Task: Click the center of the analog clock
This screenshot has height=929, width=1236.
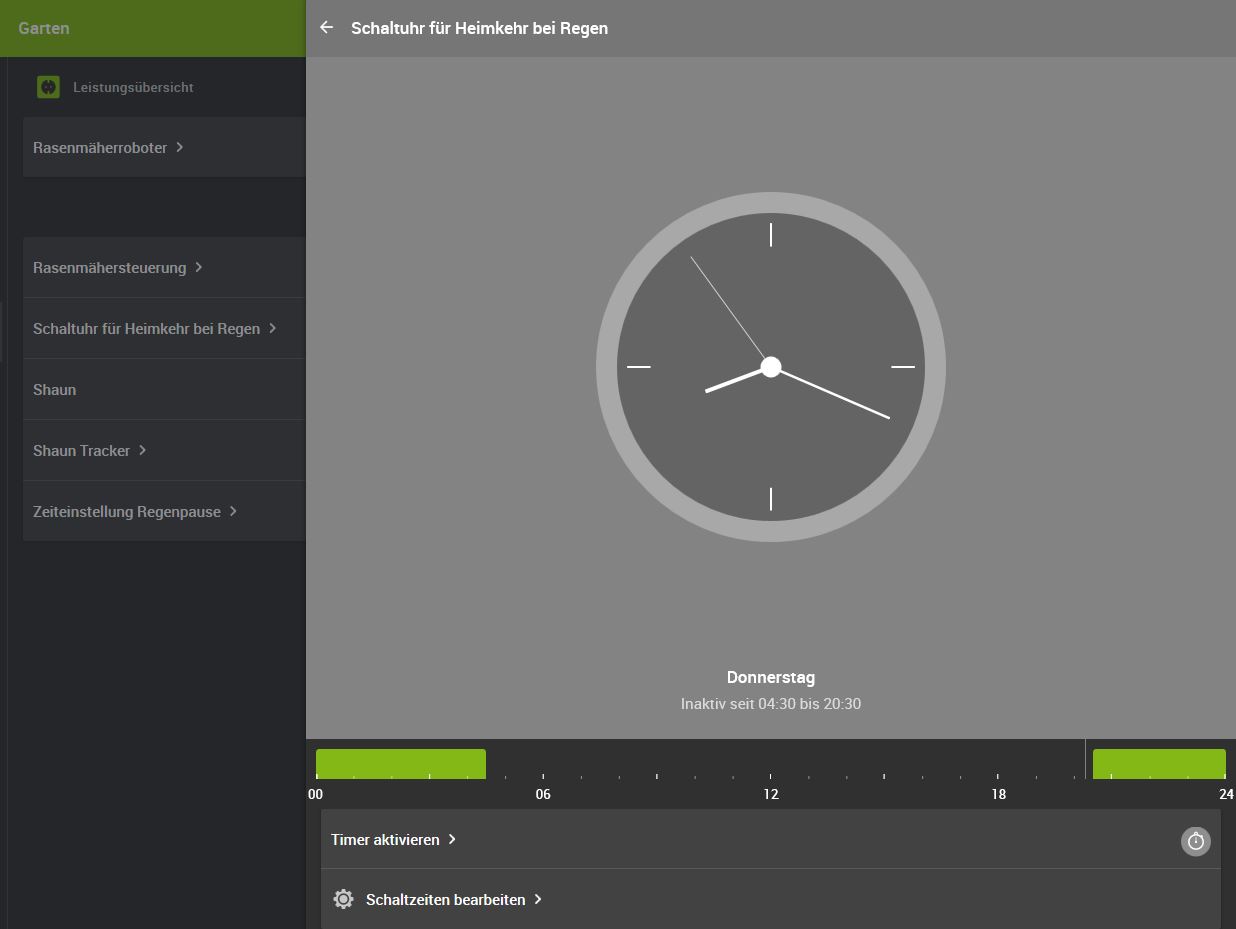Action: click(x=770, y=367)
